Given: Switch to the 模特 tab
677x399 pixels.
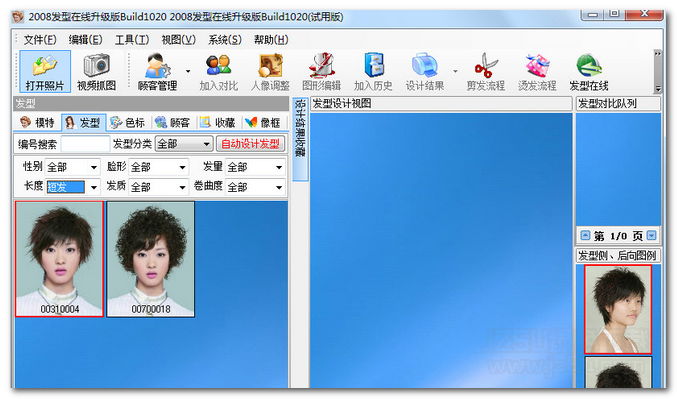Looking at the screenshot, I should (38, 123).
